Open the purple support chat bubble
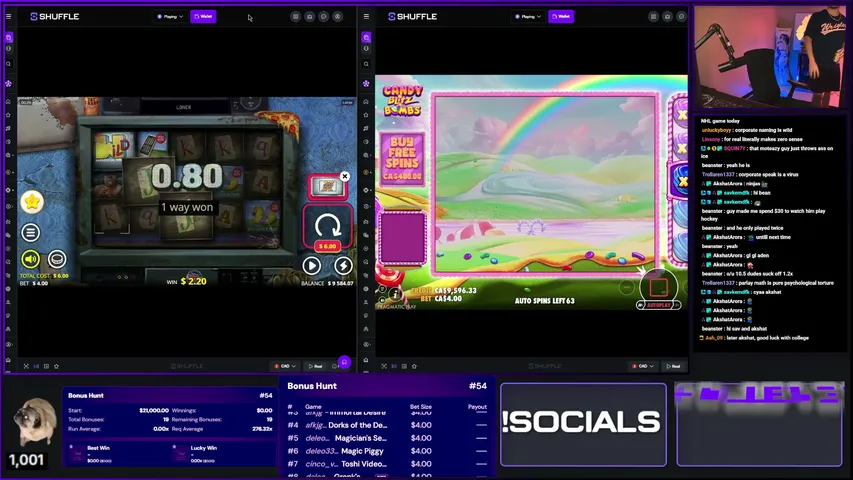Viewport: 853px width, 480px height. (344, 362)
